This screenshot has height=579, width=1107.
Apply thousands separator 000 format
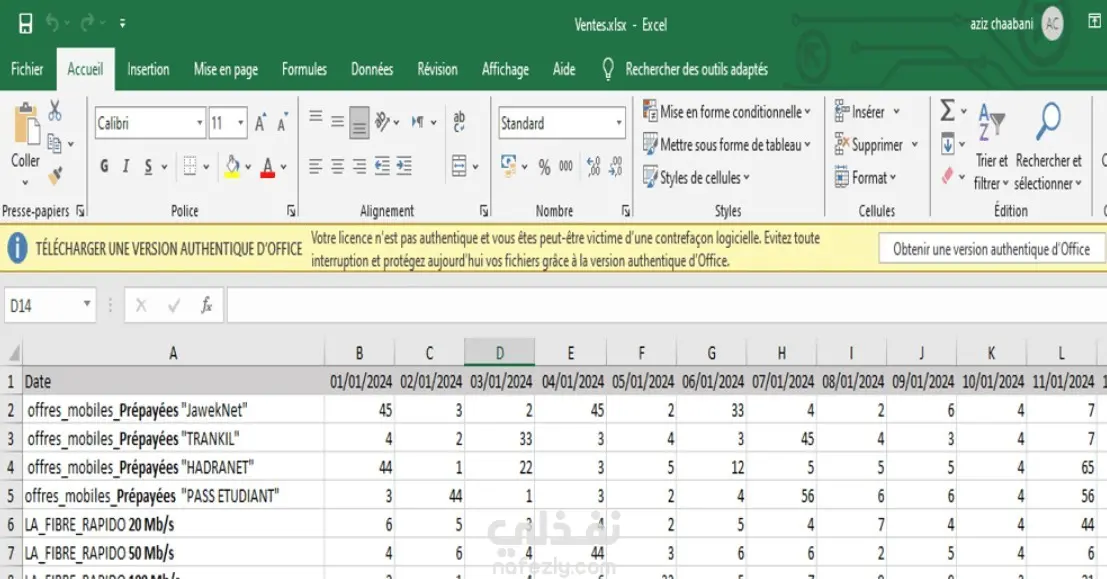566,167
